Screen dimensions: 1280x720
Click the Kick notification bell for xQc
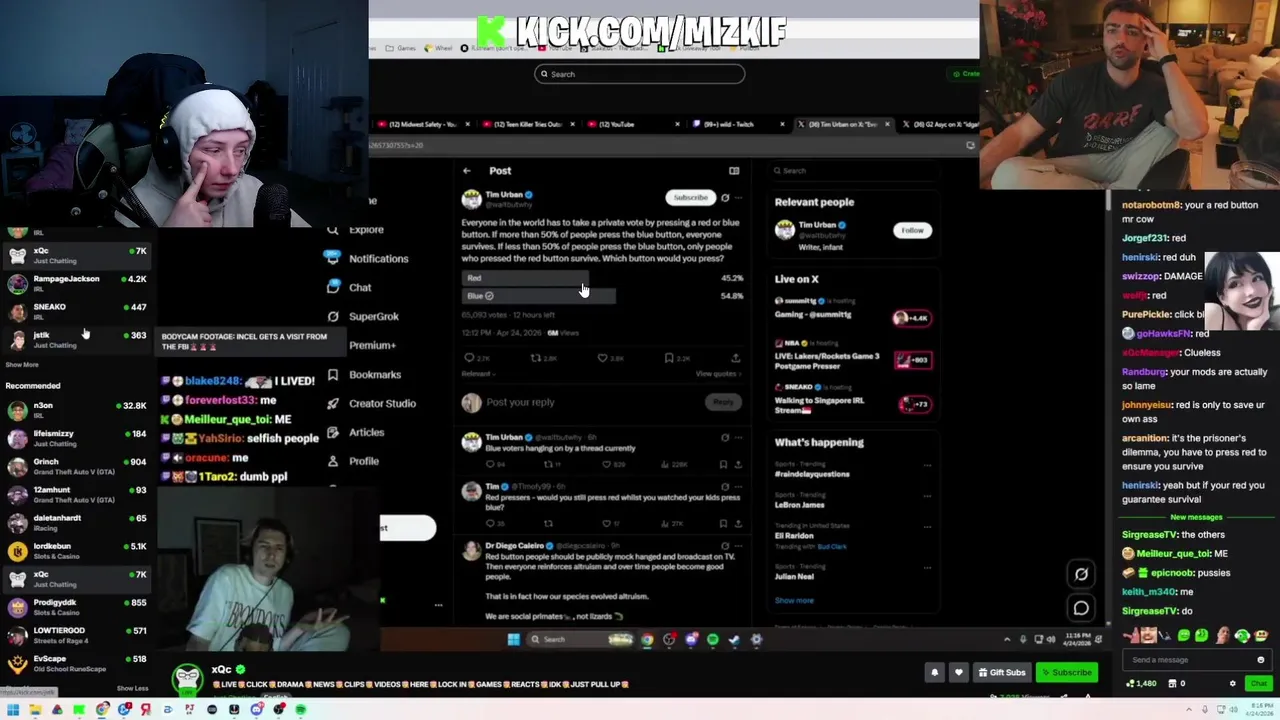click(x=934, y=673)
